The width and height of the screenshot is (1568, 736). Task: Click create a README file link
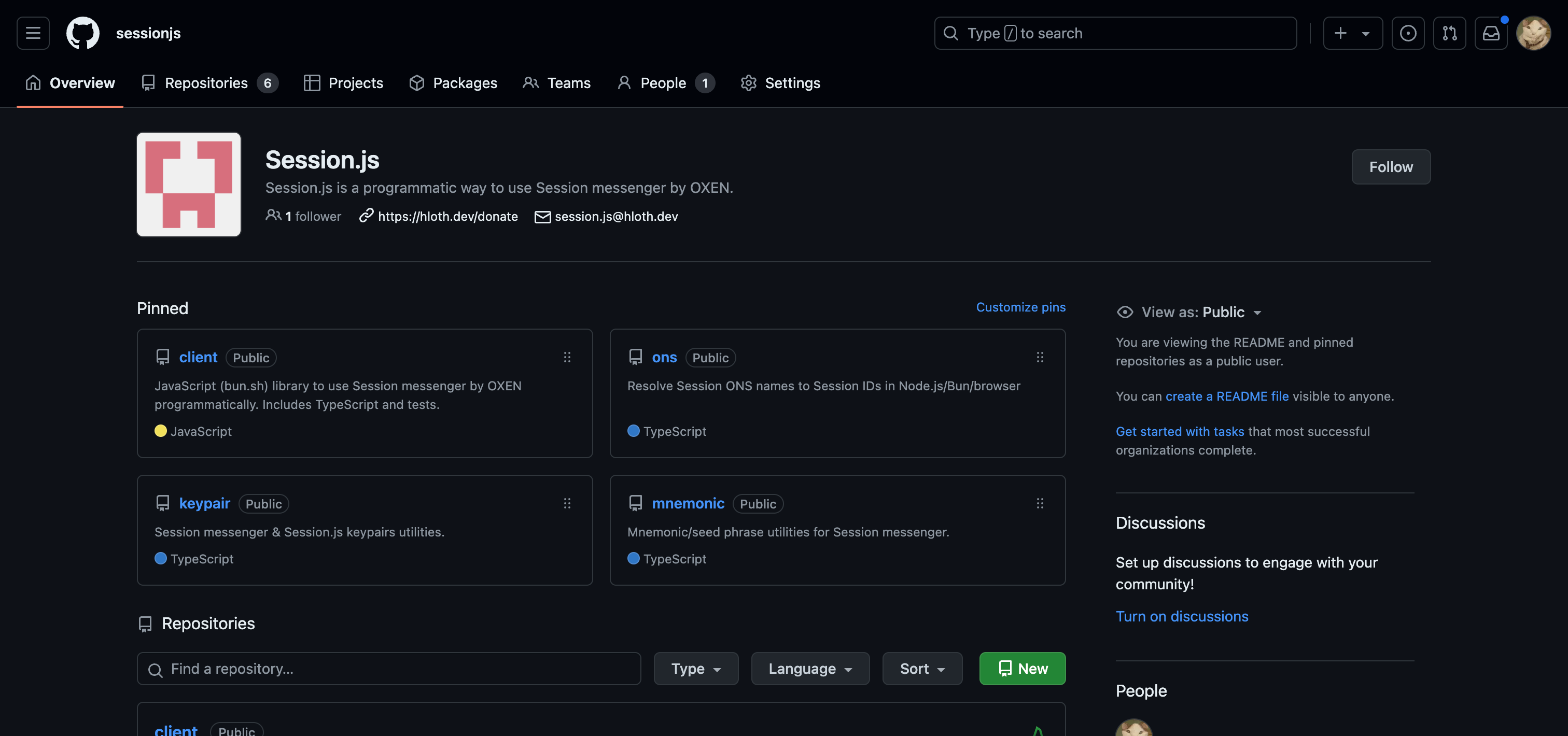pyautogui.click(x=1226, y=396)
